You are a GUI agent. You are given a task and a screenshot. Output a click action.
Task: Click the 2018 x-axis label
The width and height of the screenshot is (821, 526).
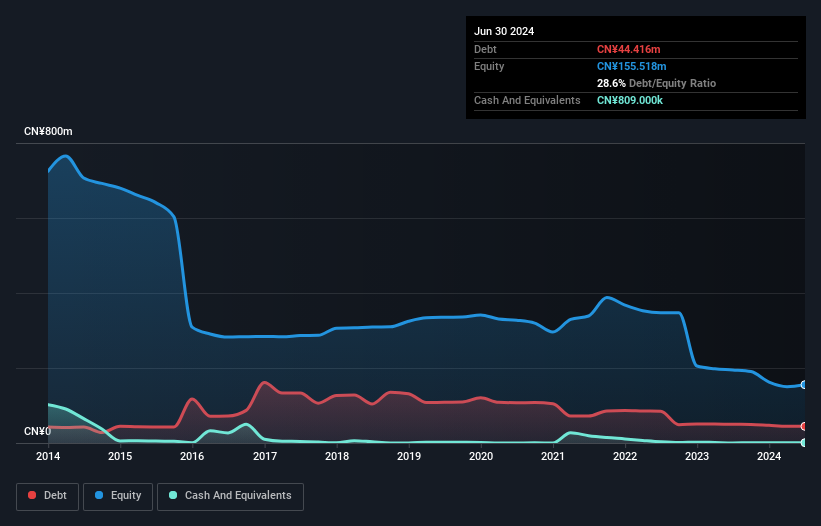pyautogui.click(x=337, y=456)
